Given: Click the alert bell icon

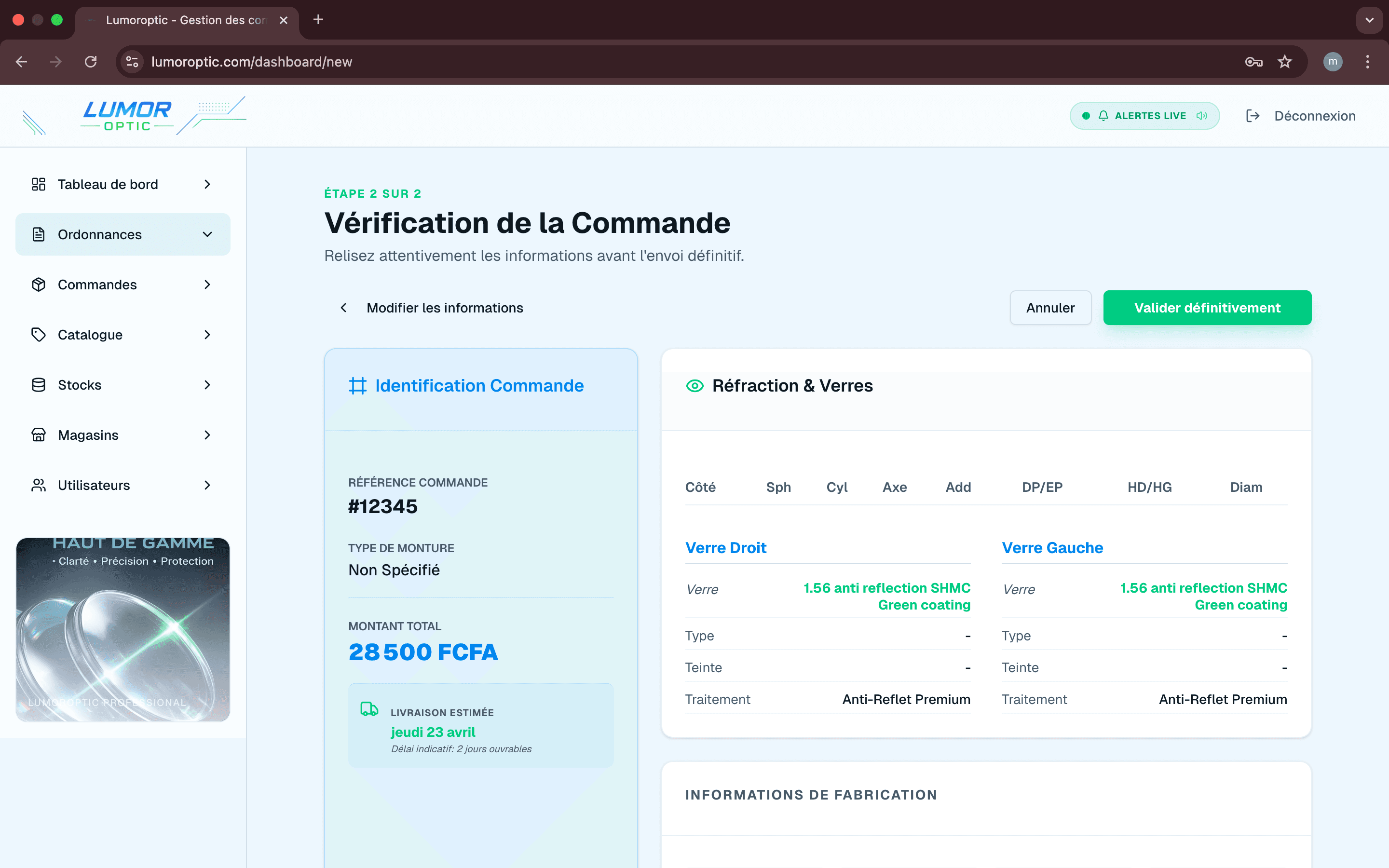Looking at the screenshot, I should [1103, 116].
